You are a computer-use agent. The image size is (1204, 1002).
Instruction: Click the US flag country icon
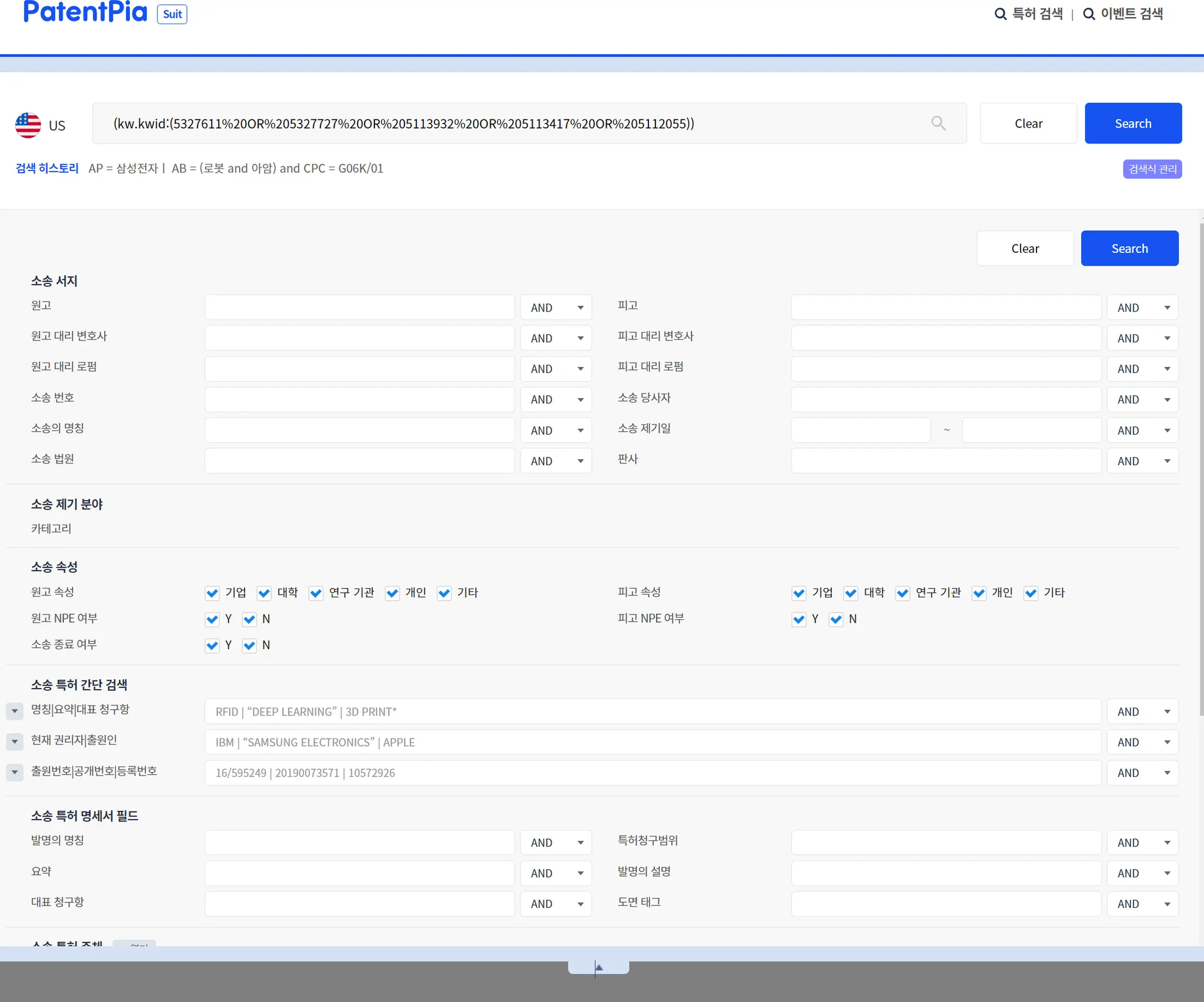[28, 125]
